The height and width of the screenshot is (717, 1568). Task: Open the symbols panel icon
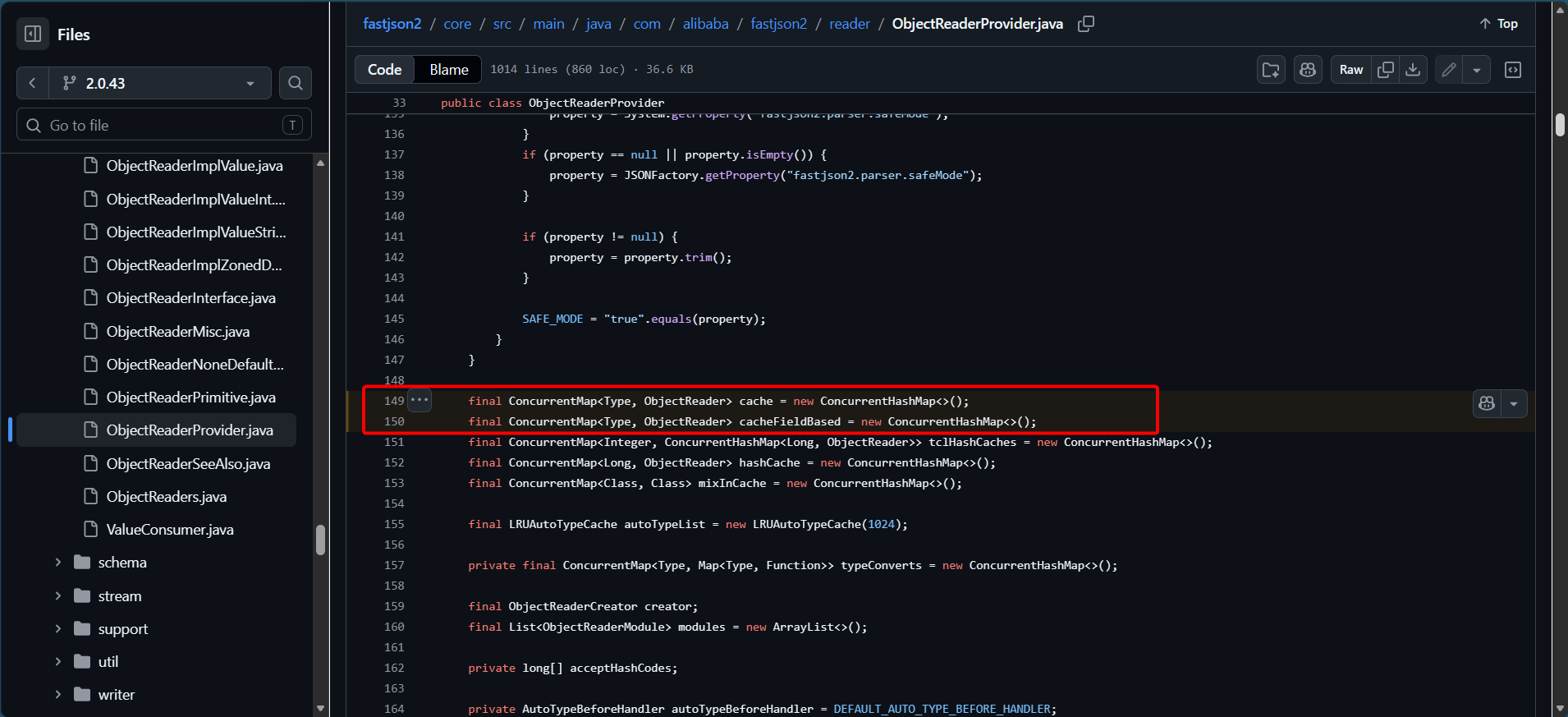coord(1513,70)
